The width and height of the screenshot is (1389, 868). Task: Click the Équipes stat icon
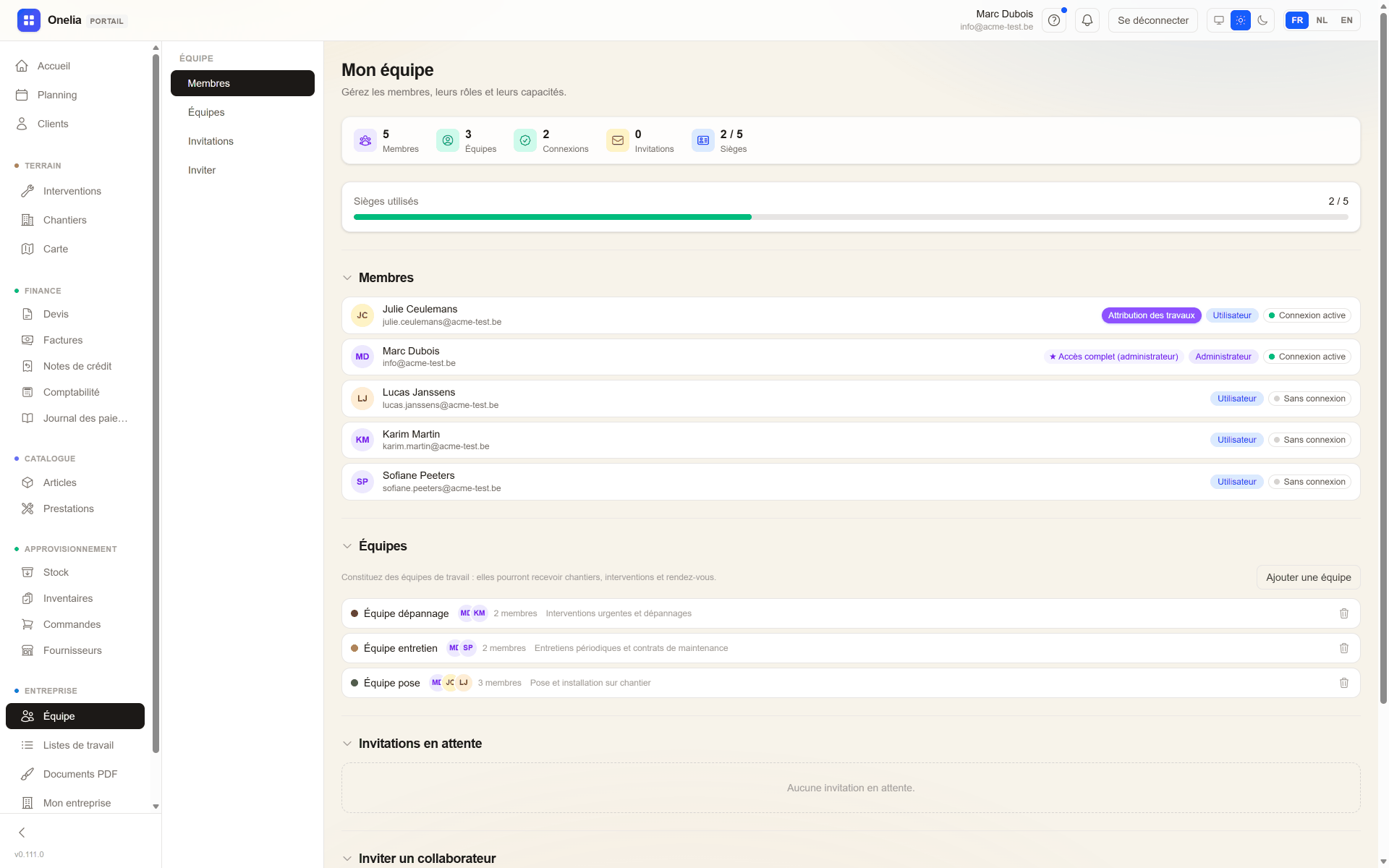click(448, 140)
